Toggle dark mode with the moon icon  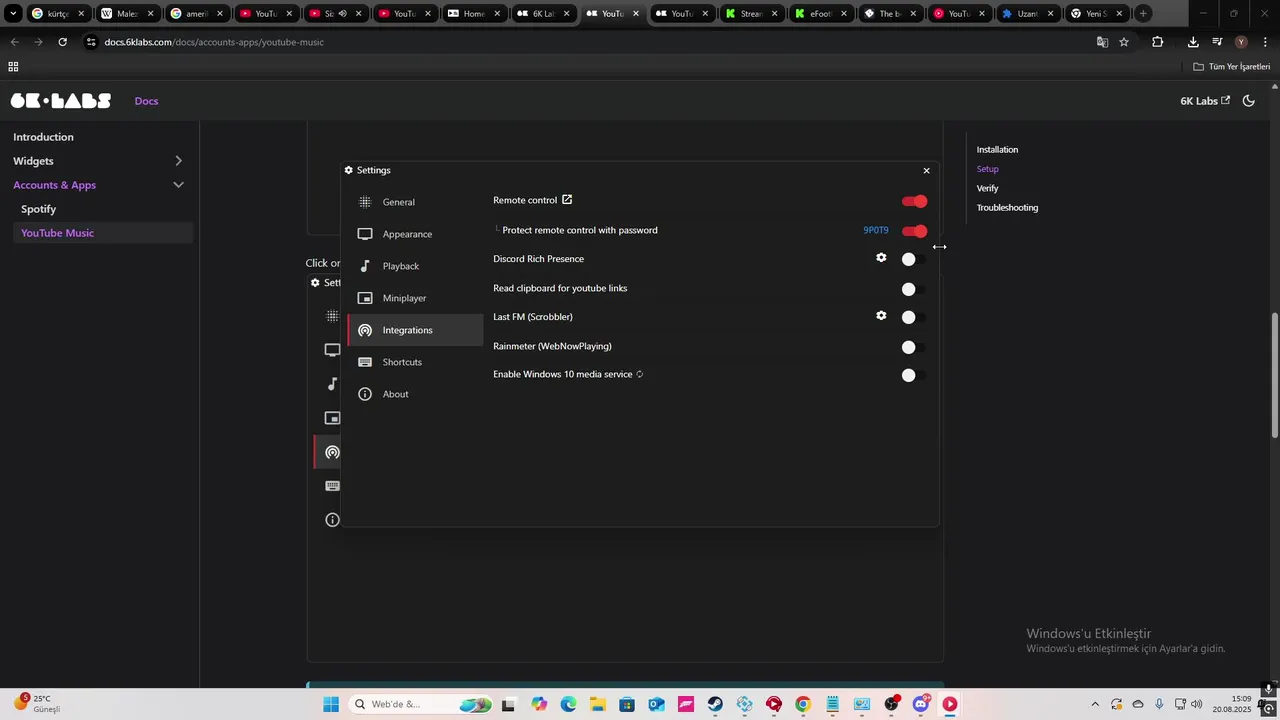click(x=1248, y=101)
